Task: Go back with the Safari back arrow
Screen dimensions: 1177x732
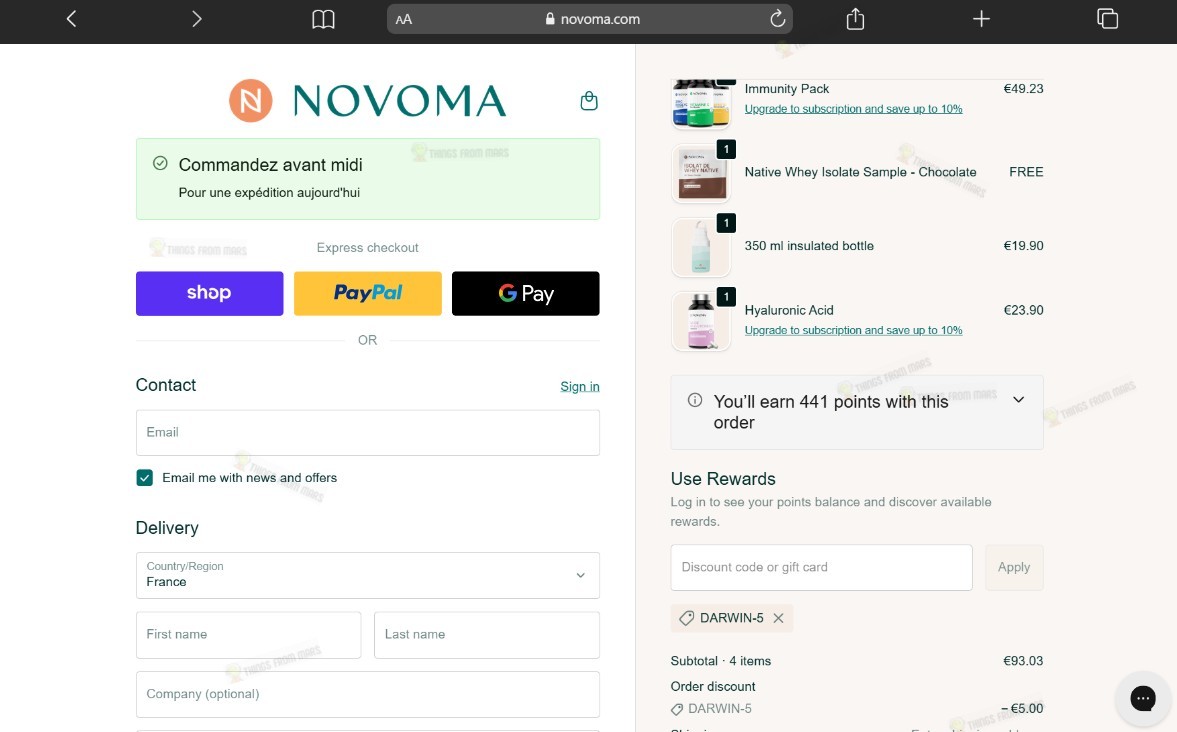Action: (71, 19)
